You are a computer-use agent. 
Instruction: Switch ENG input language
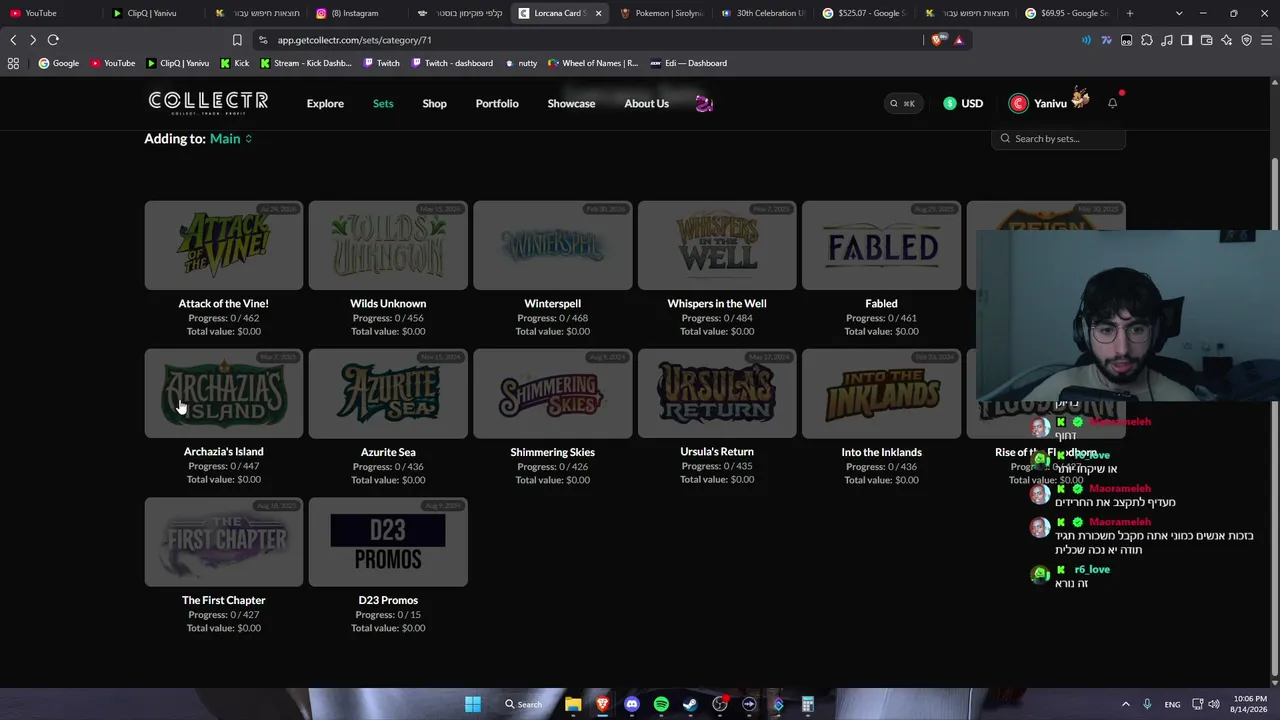pyautogui.click(x=1172, y=704)
